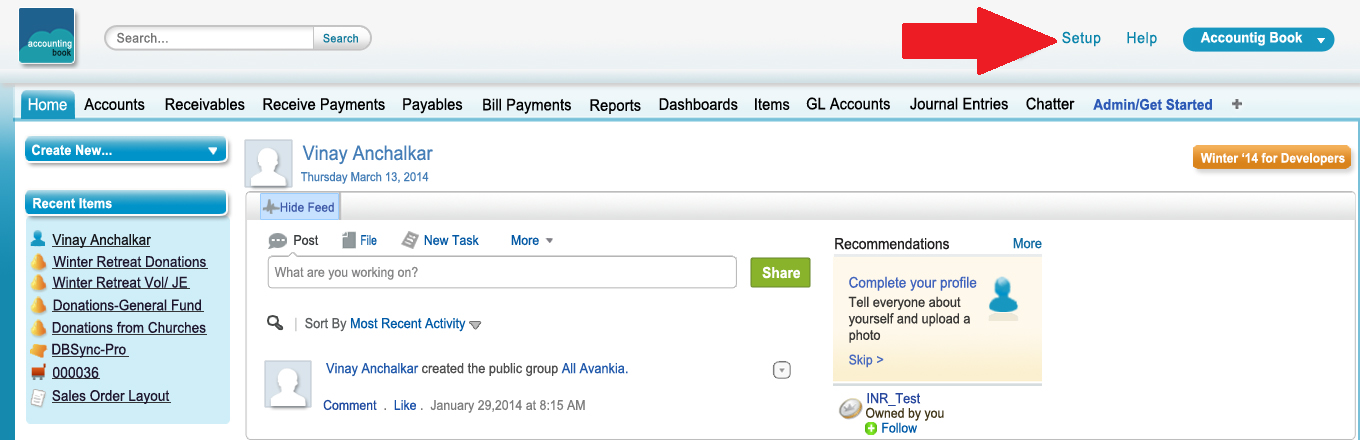Open the Most Recent Activity sort dropdown
The image size is (1360, 440).
(415, 324)
